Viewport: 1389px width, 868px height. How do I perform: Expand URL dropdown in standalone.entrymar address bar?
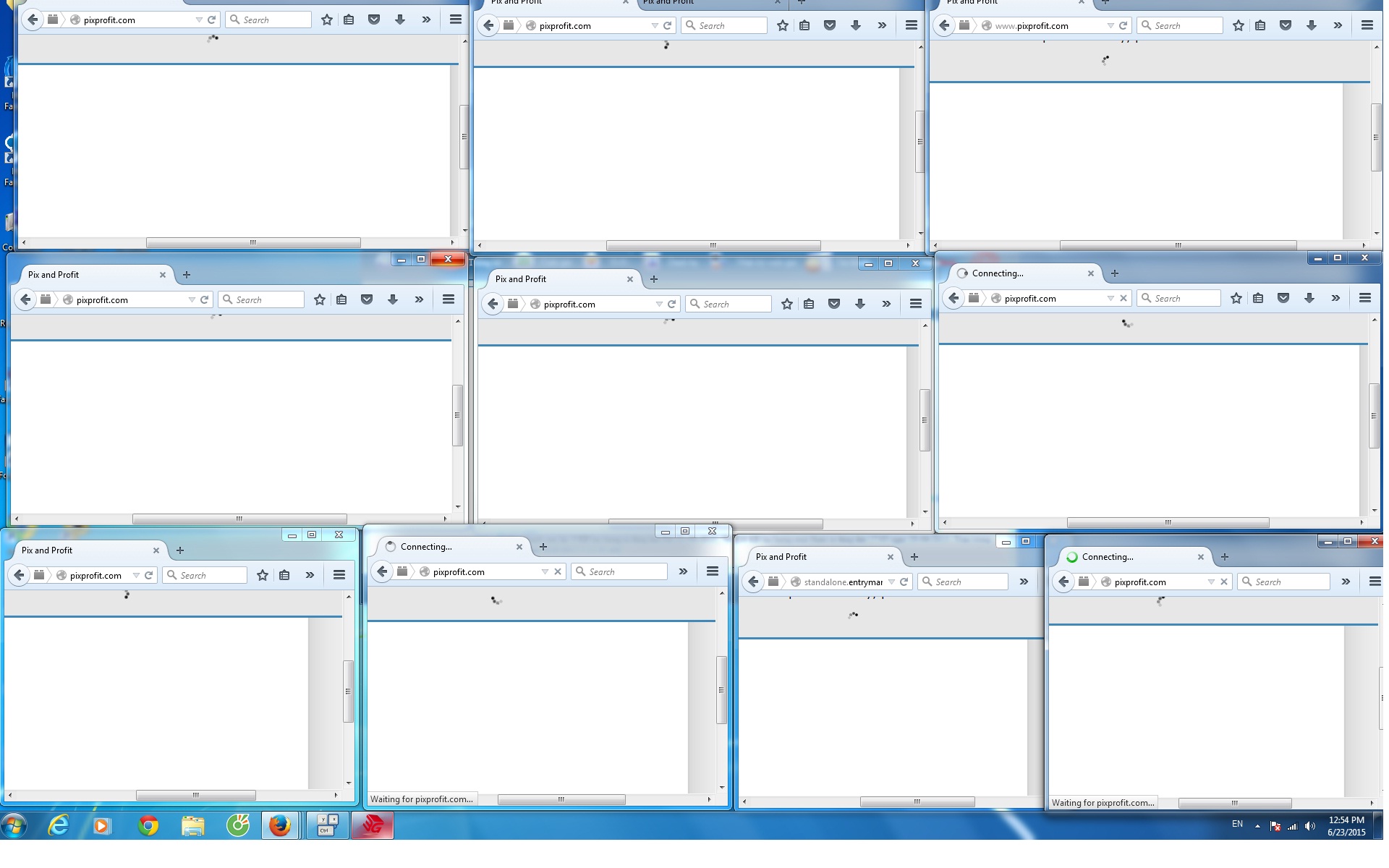891,582
